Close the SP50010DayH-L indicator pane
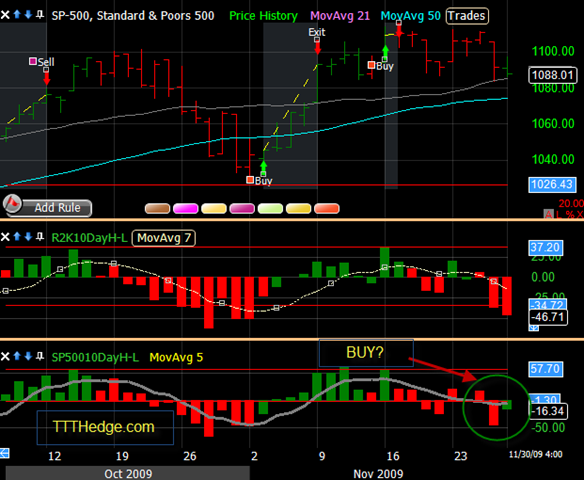 coord(5,356)
